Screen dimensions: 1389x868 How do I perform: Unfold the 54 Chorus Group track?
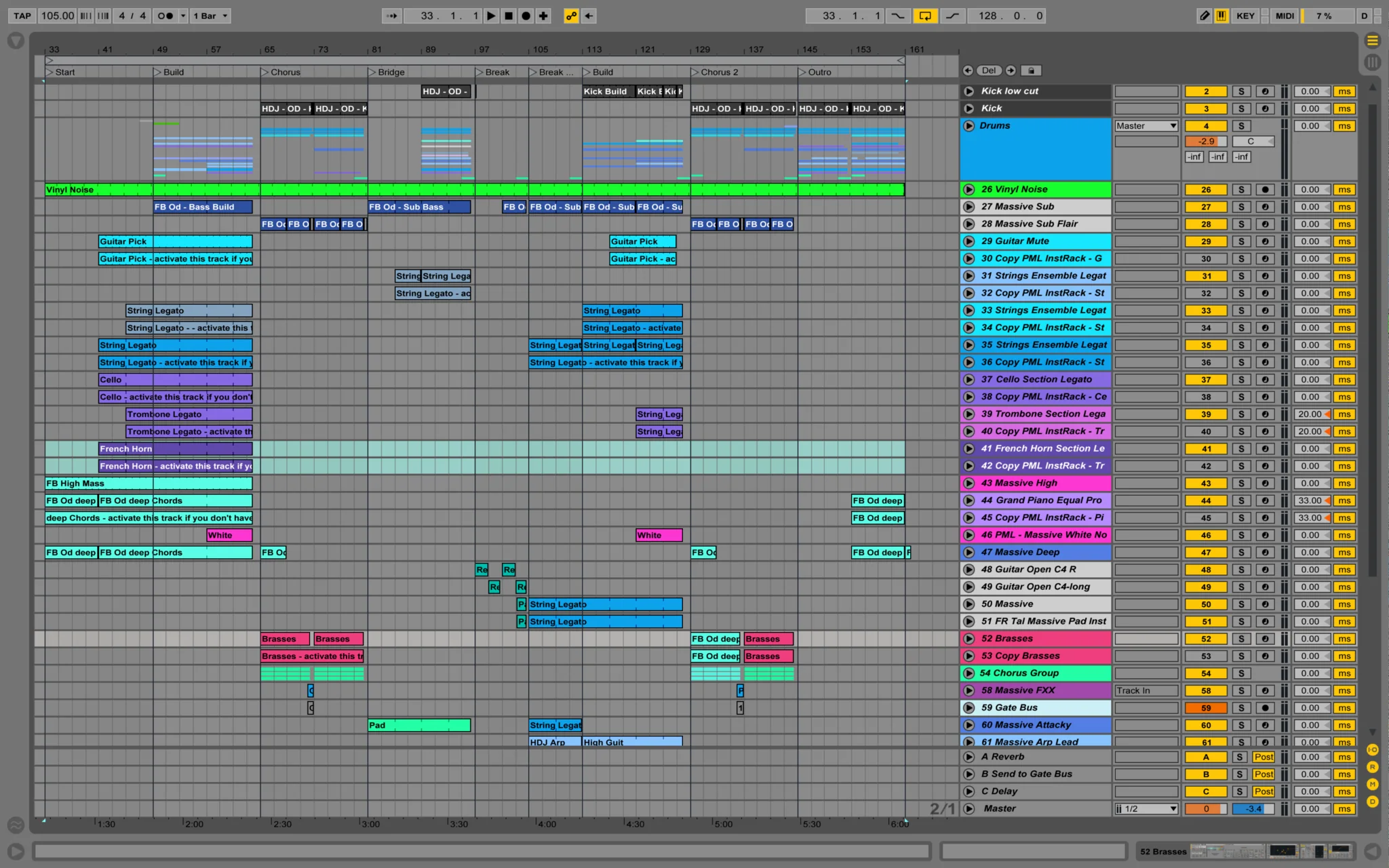click(x=969, y=673)
